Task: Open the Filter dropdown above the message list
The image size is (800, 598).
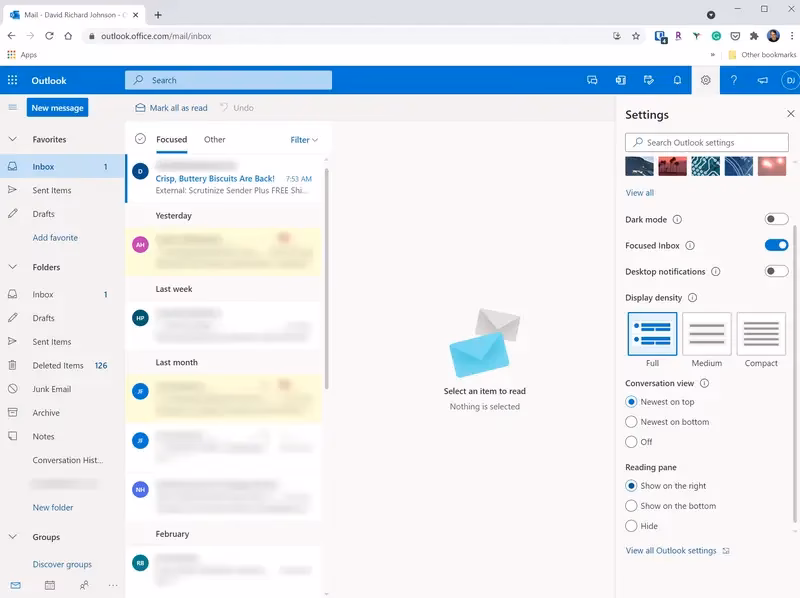Action: pos(303,139)
